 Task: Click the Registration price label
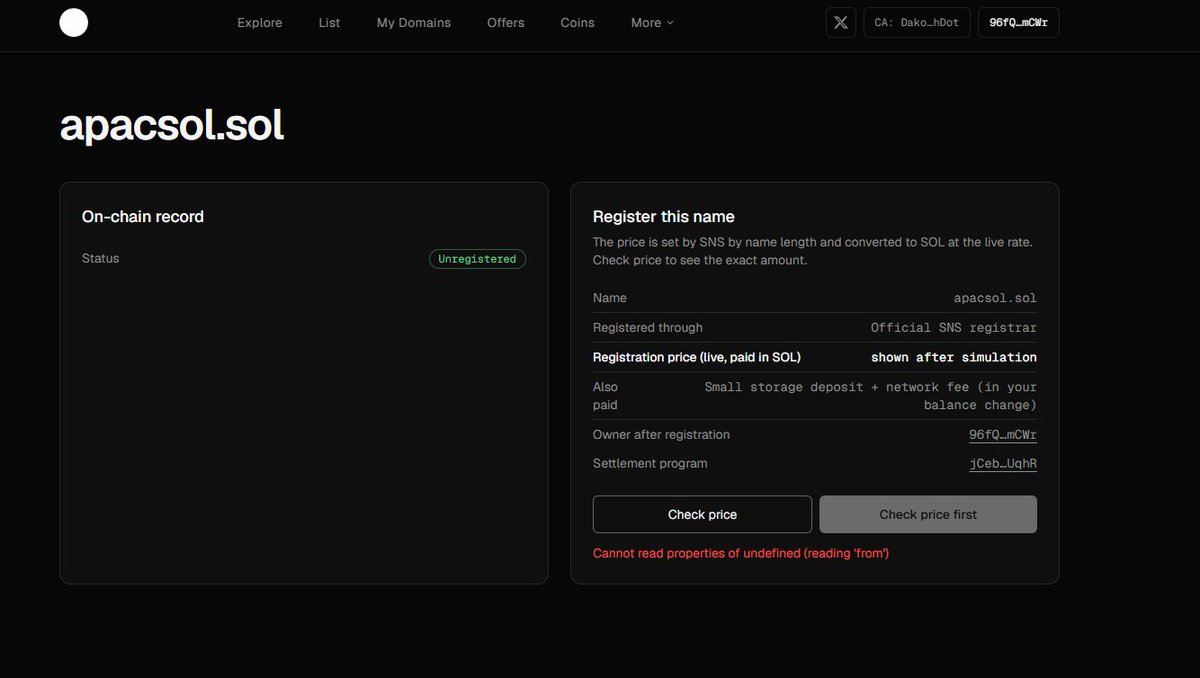pos(697,357)
